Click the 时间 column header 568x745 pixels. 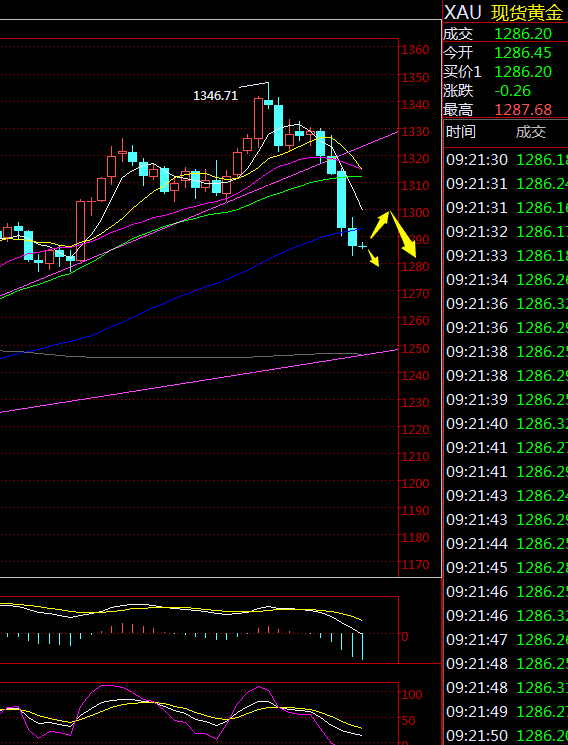[461, 132]
